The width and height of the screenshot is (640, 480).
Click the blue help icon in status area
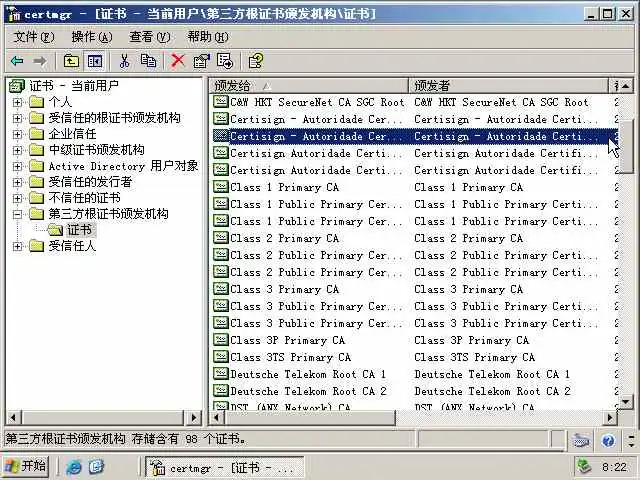point(608,441)
